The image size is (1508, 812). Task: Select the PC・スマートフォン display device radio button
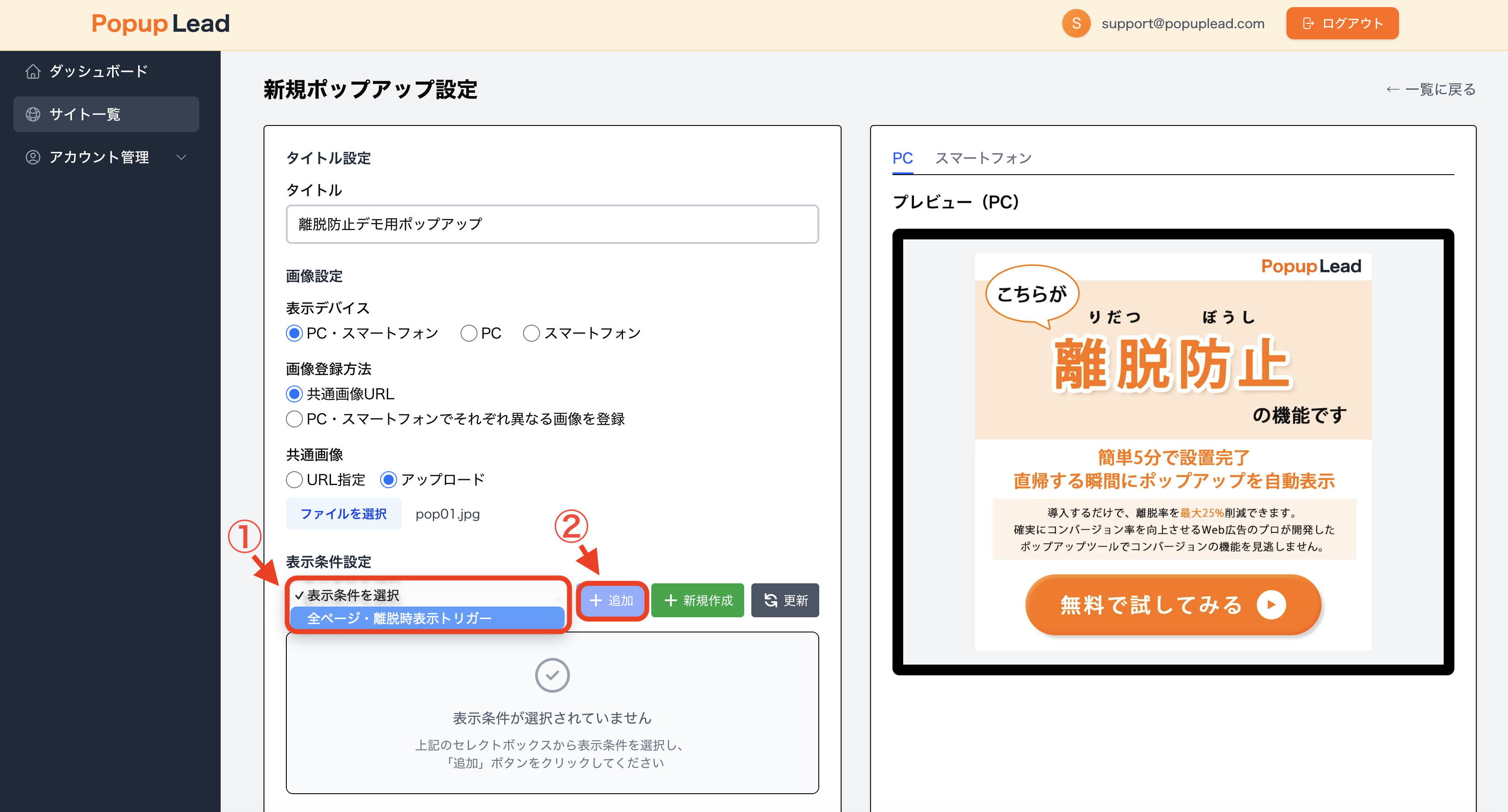click(294, 333)
